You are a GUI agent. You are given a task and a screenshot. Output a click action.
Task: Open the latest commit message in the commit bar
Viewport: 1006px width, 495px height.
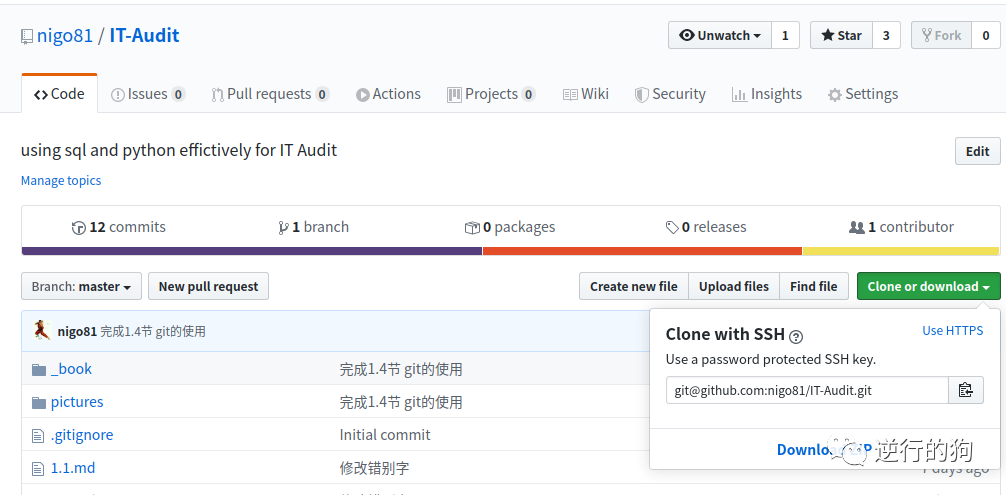tap(153, 331)
